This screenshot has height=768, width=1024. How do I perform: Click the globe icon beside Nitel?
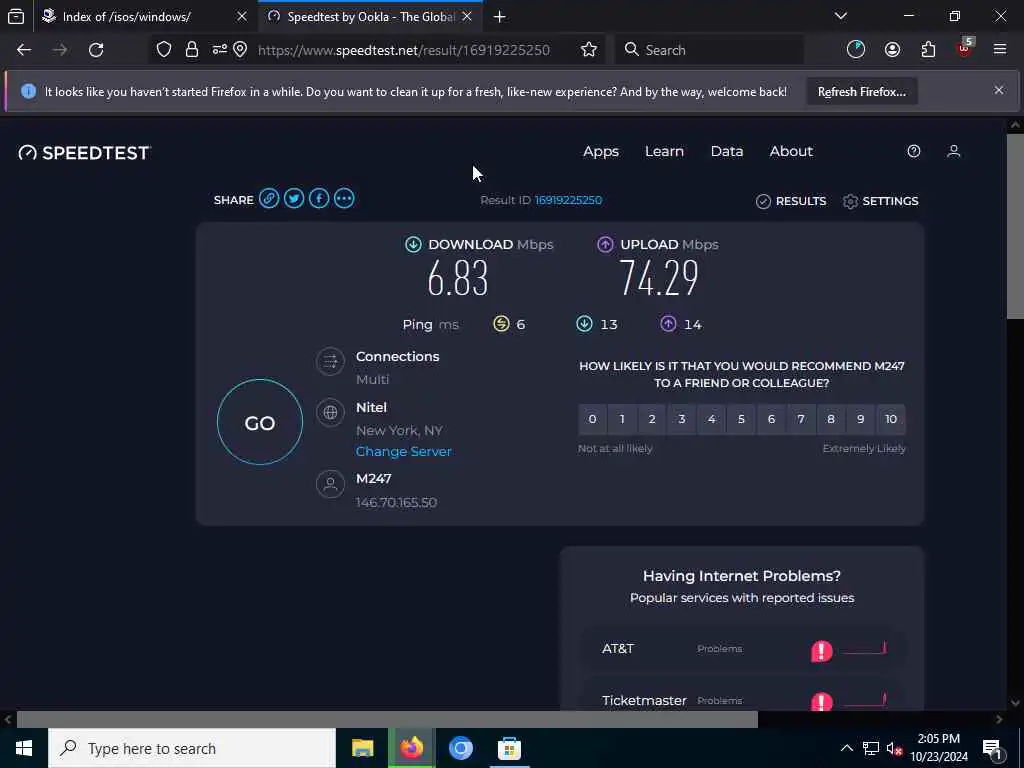coord(330,412)
